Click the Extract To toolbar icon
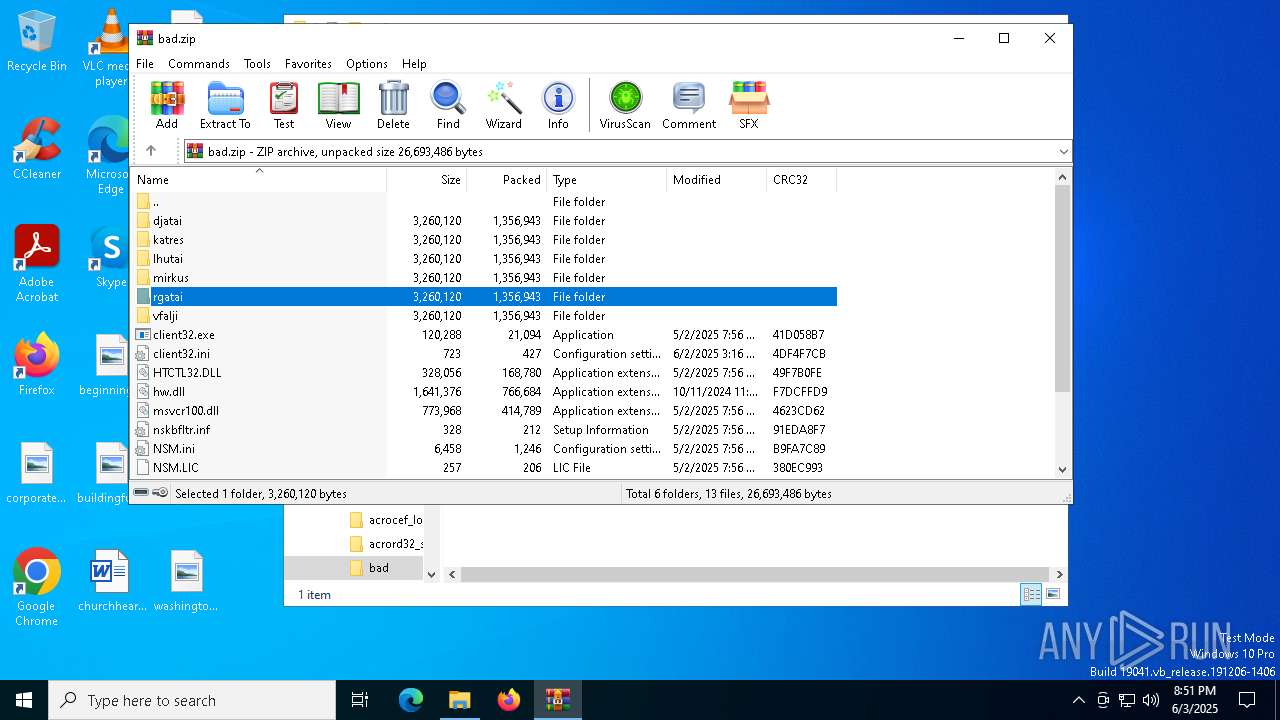This screenshot has height=720, width=1280. click(x=225, y=106)
